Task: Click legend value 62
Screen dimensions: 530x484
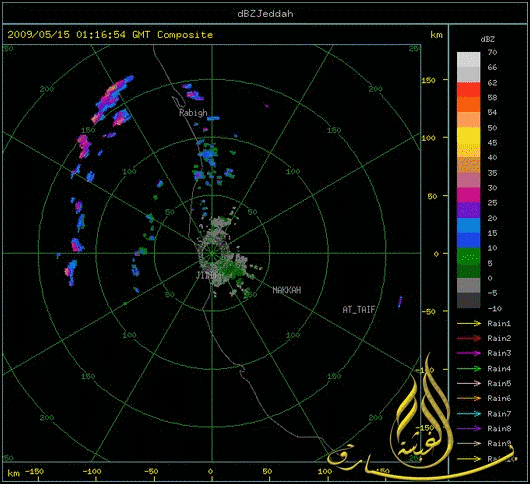Action: [x=492, y=83]
